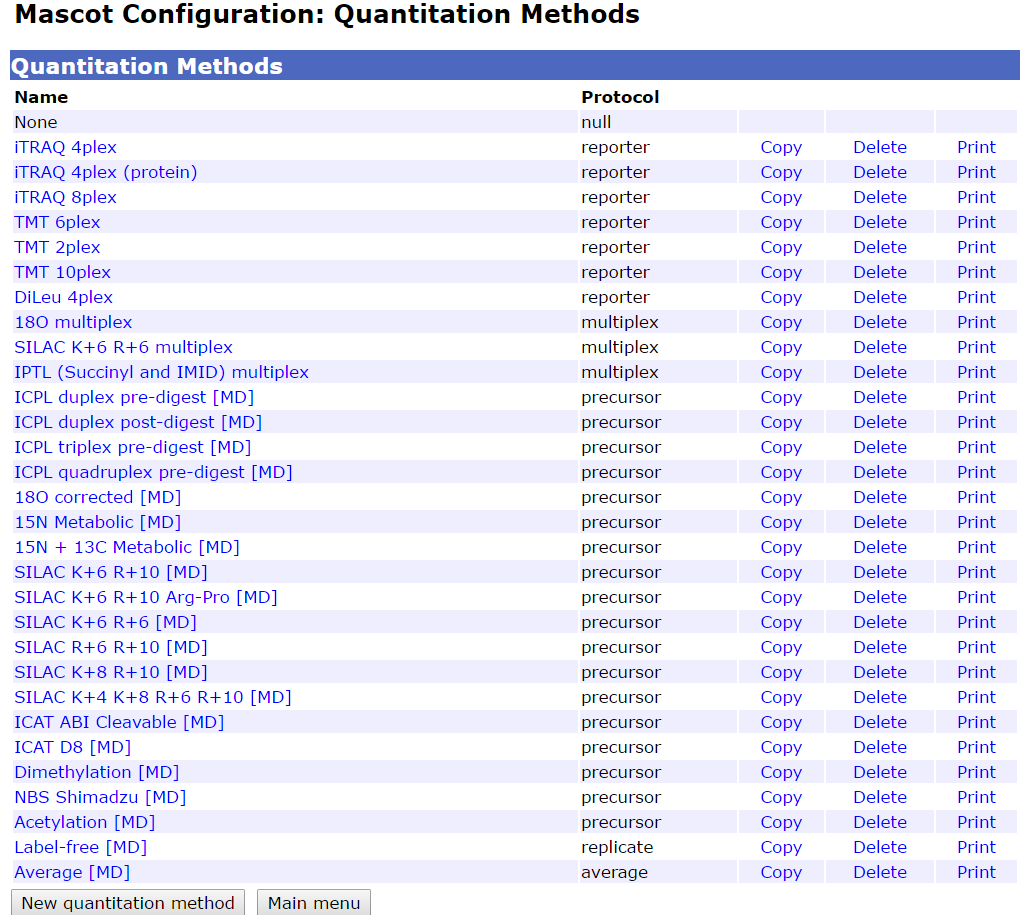The width and height of the screenshot is (1024, 915).
Task: Delete 15N + 13C Metabolic [MD] method
Action: click(x=880, y=547)
